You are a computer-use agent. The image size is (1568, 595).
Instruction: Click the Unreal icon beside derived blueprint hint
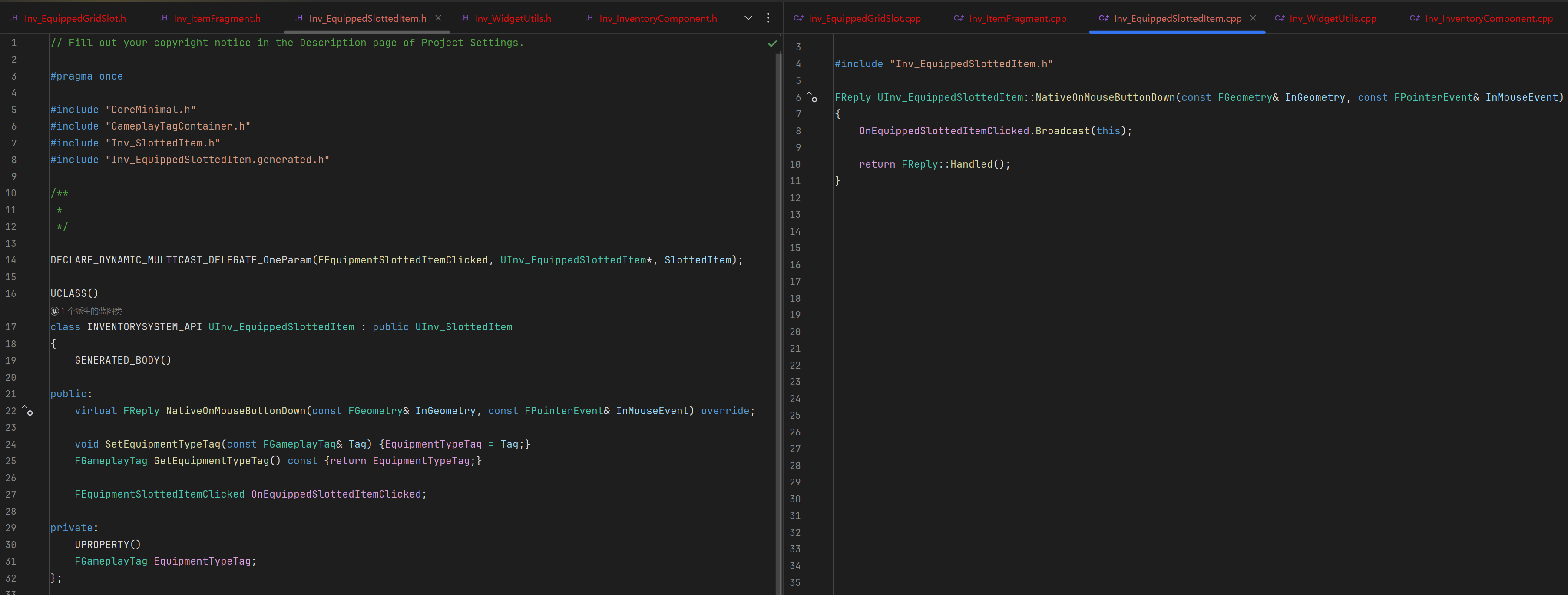click(55, 311)
